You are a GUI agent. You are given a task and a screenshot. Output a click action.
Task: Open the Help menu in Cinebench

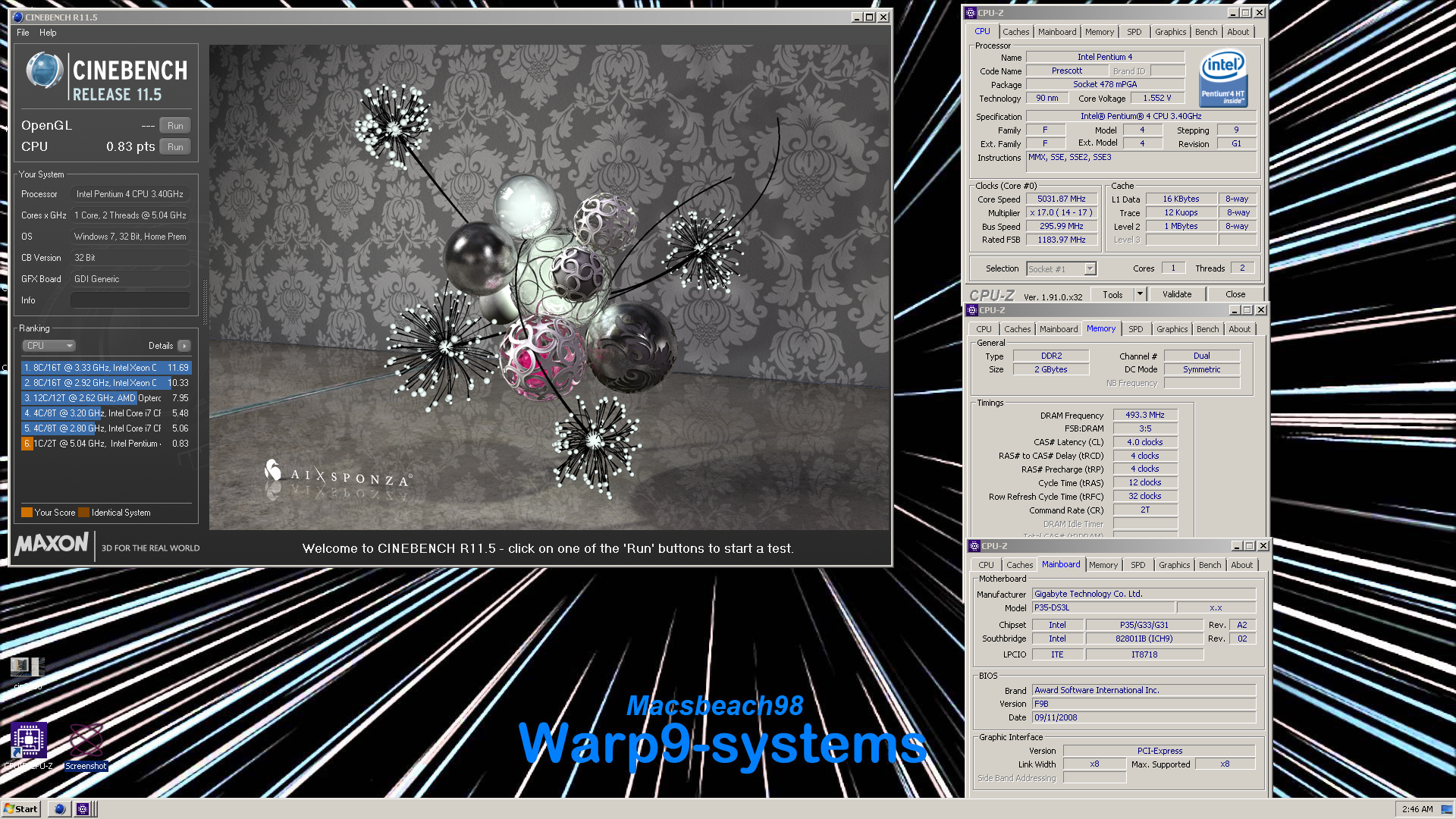[x=48, y=33]
